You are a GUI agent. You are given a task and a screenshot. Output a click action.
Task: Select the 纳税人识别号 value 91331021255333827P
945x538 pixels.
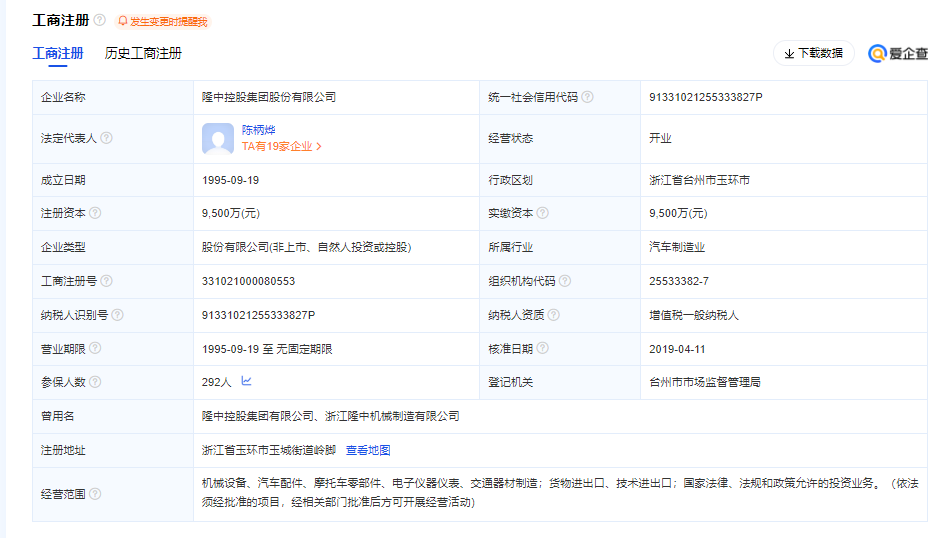click(x=259, y=315)
